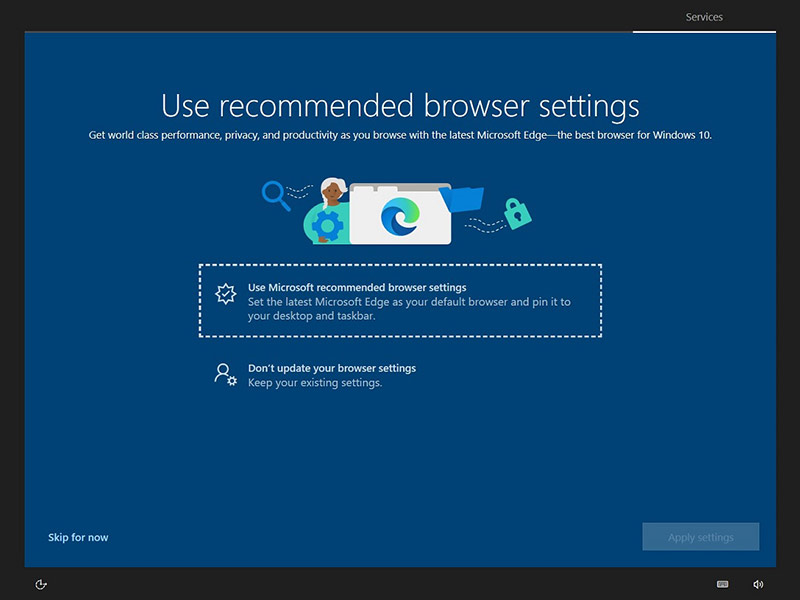Click the verified badge checkmark icon
Screen dimensions: 800x600
(x=226, y=294)
